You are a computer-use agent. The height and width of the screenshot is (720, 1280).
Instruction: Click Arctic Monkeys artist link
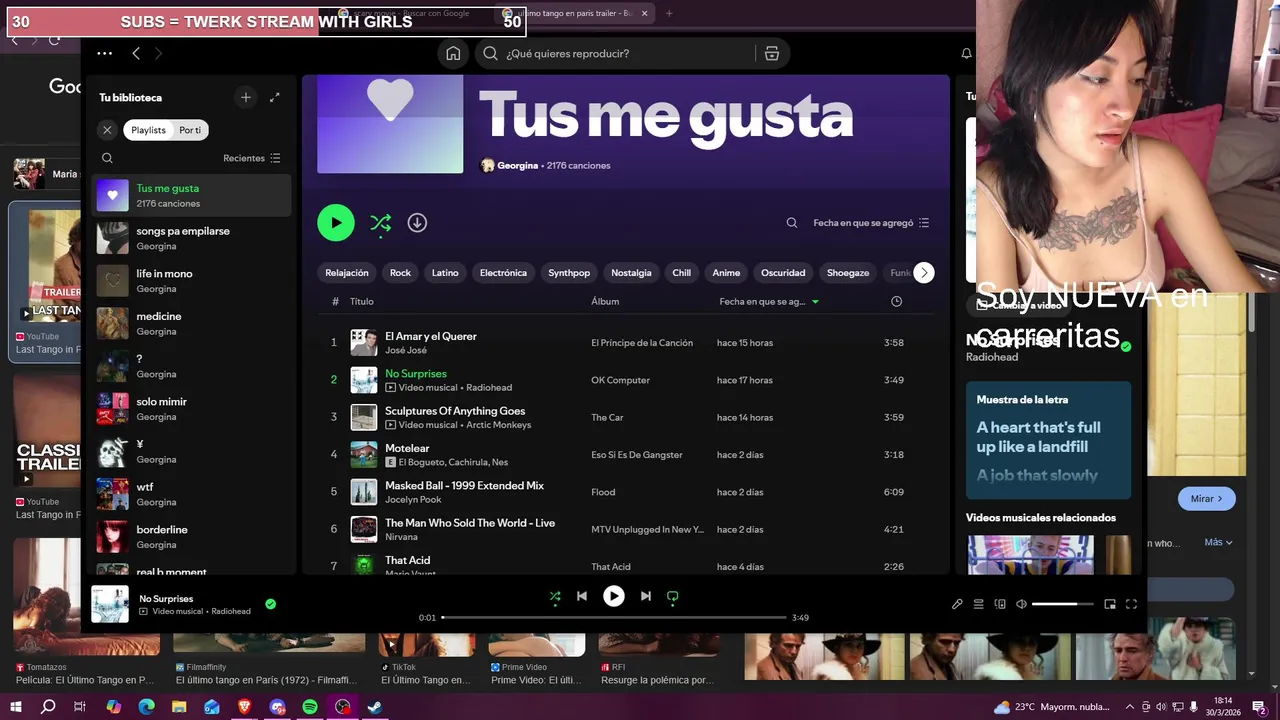tap(498, 424)
